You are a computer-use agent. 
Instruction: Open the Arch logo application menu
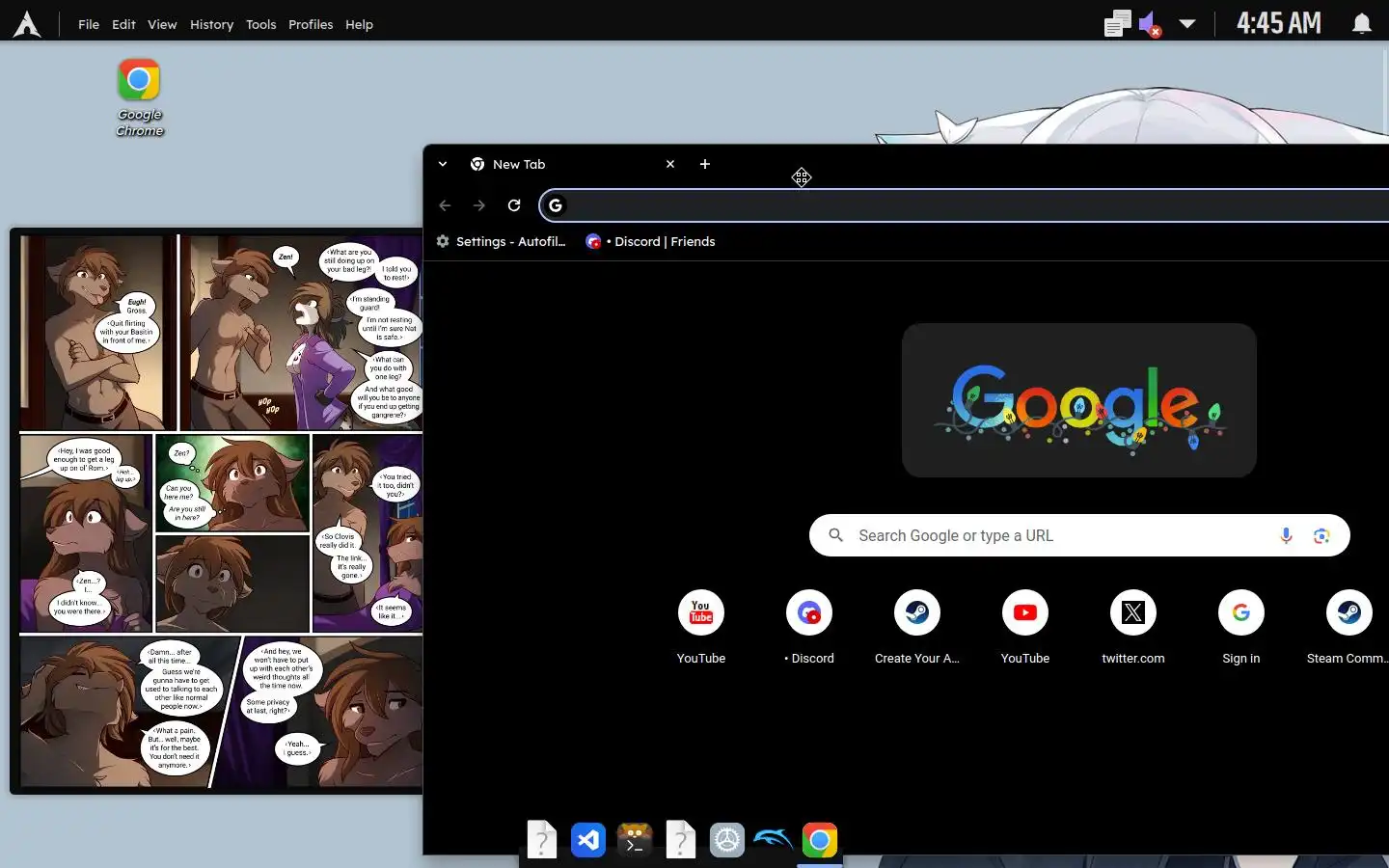pyautogui.click(x=27, y=24)
